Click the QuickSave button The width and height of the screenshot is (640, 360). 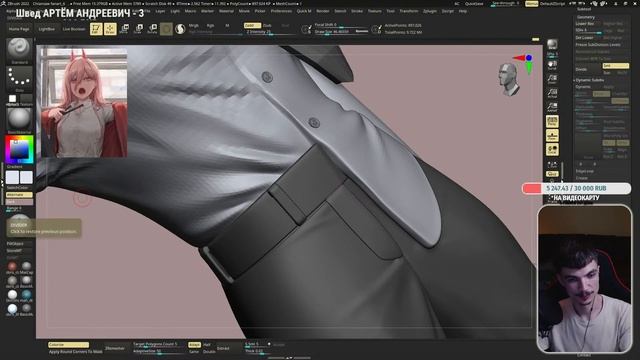tap(474, 4)
